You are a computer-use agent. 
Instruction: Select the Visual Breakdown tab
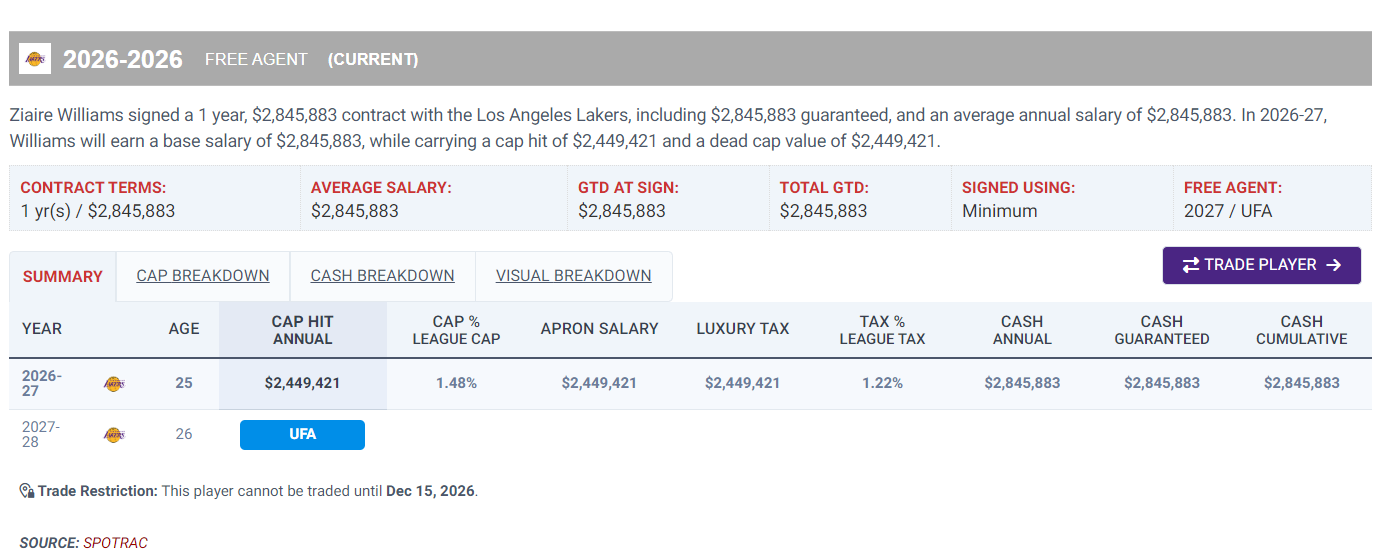pos(574,276)
